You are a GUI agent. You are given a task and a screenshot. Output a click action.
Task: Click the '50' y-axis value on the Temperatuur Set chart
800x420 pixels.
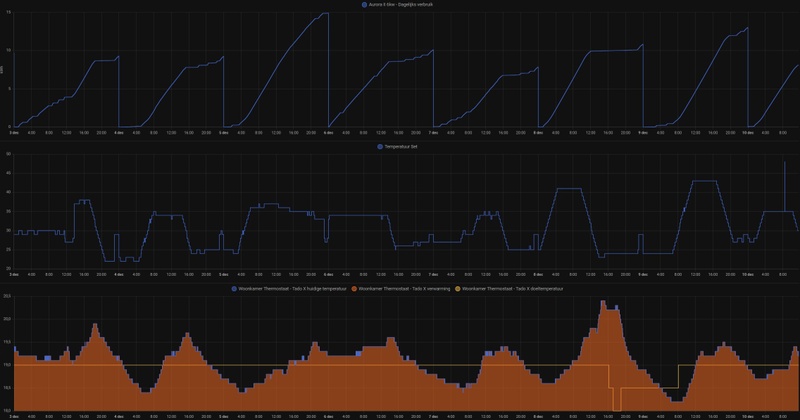click(9, 154)
